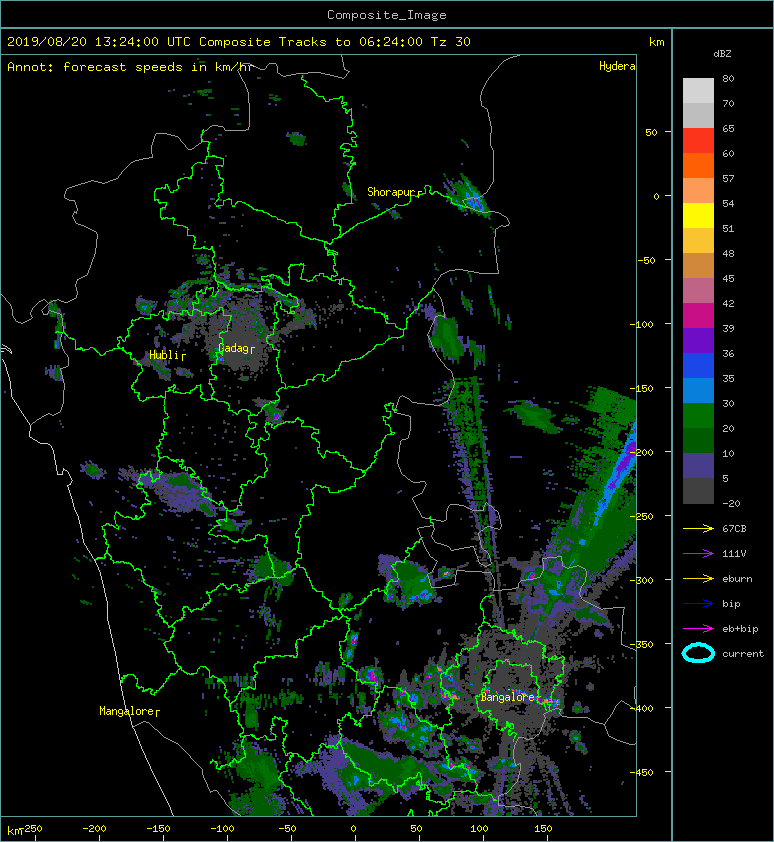Click the 54 dBZ yellow swatch
Viewport: 774px width, 842px height.
[x=698, y=215]
